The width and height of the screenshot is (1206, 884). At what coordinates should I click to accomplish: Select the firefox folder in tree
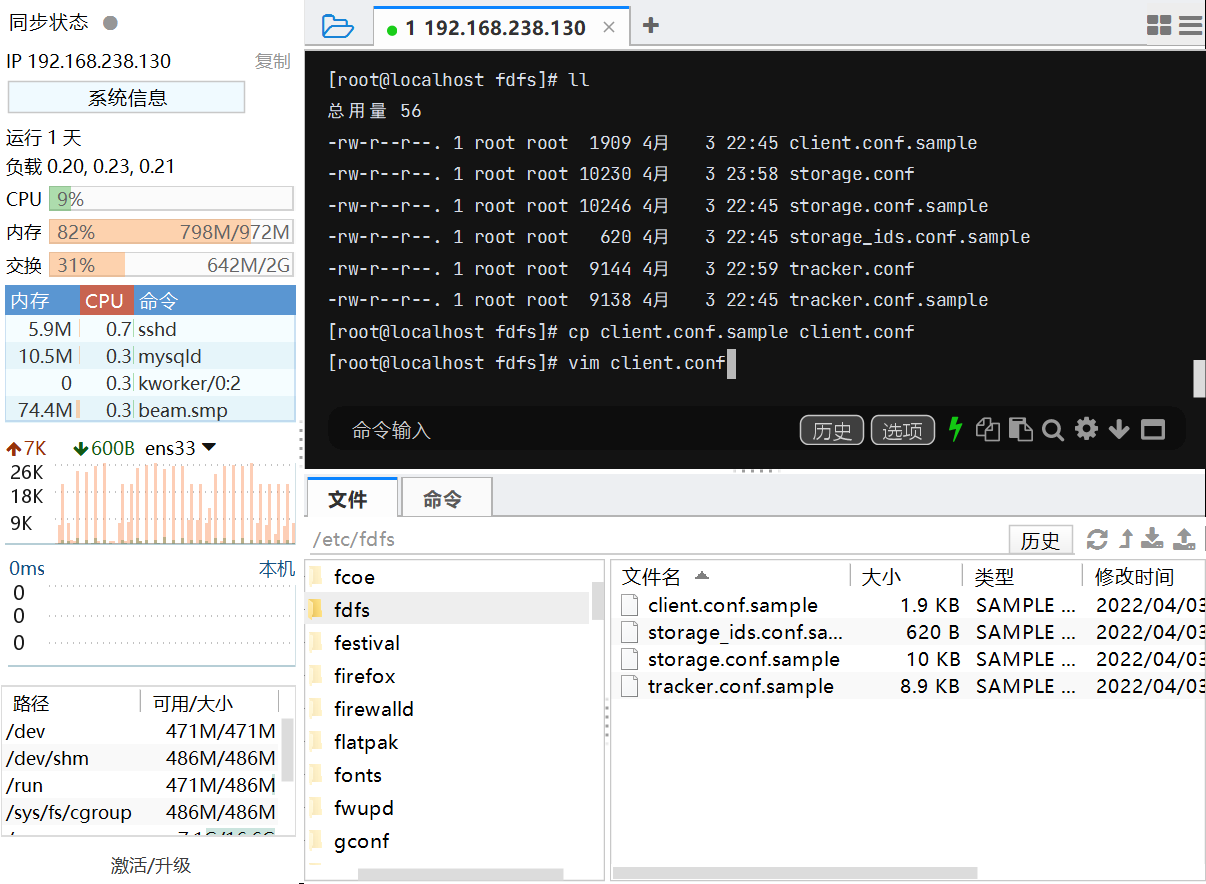click(364, 676)
